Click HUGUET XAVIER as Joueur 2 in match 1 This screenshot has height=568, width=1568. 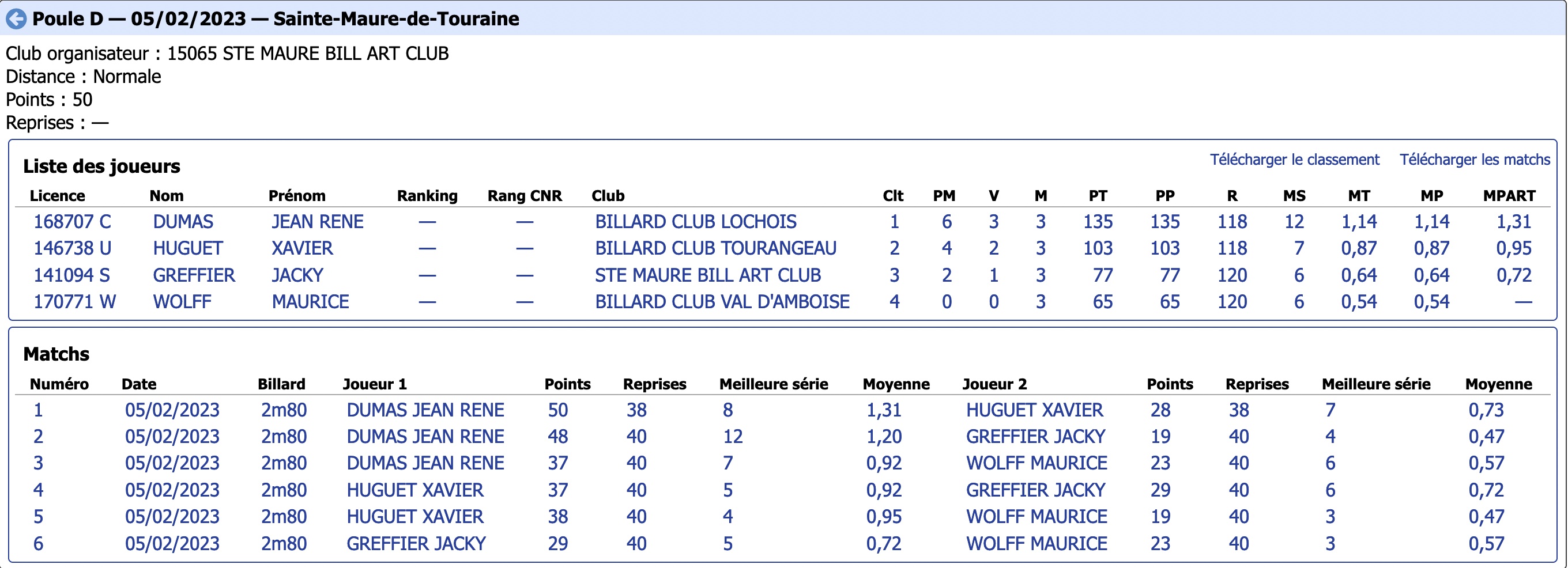pyautogui.click(x=1034, y=410)
